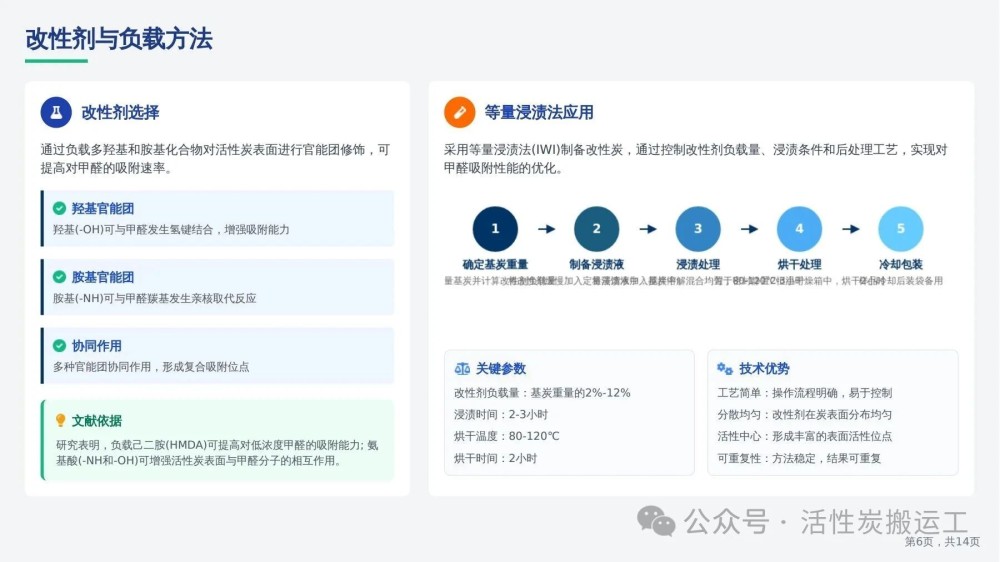Viewport: 1000px width, 562px height.
Task: Select the step 1 circle 确定基炭重量
Action: point(495,229)
